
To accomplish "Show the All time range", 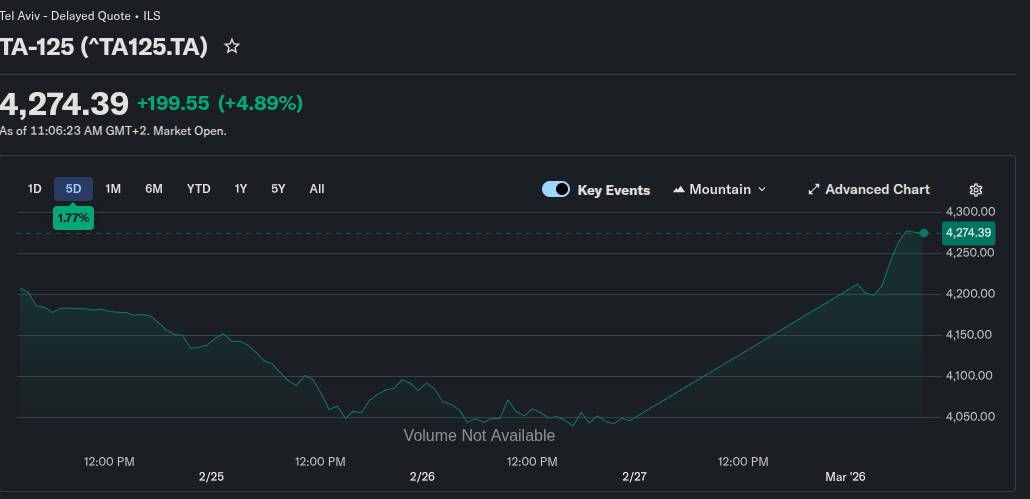I will [x=317, y=189].
